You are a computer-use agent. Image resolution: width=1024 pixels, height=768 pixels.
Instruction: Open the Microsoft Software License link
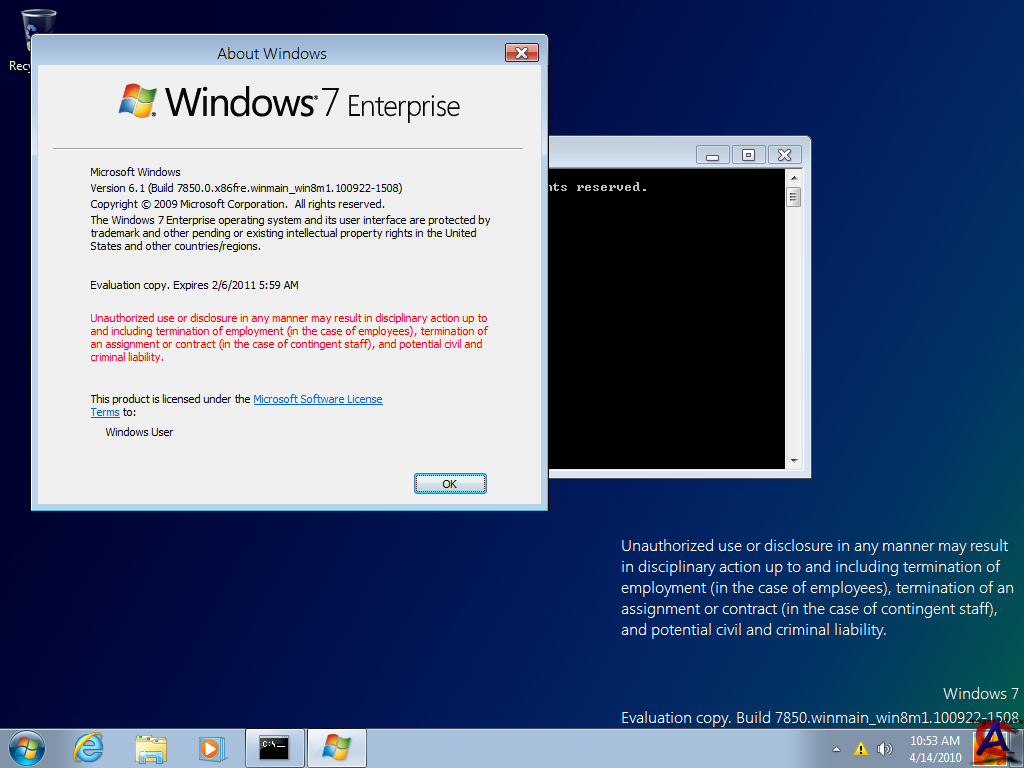(x=317, y=399)
